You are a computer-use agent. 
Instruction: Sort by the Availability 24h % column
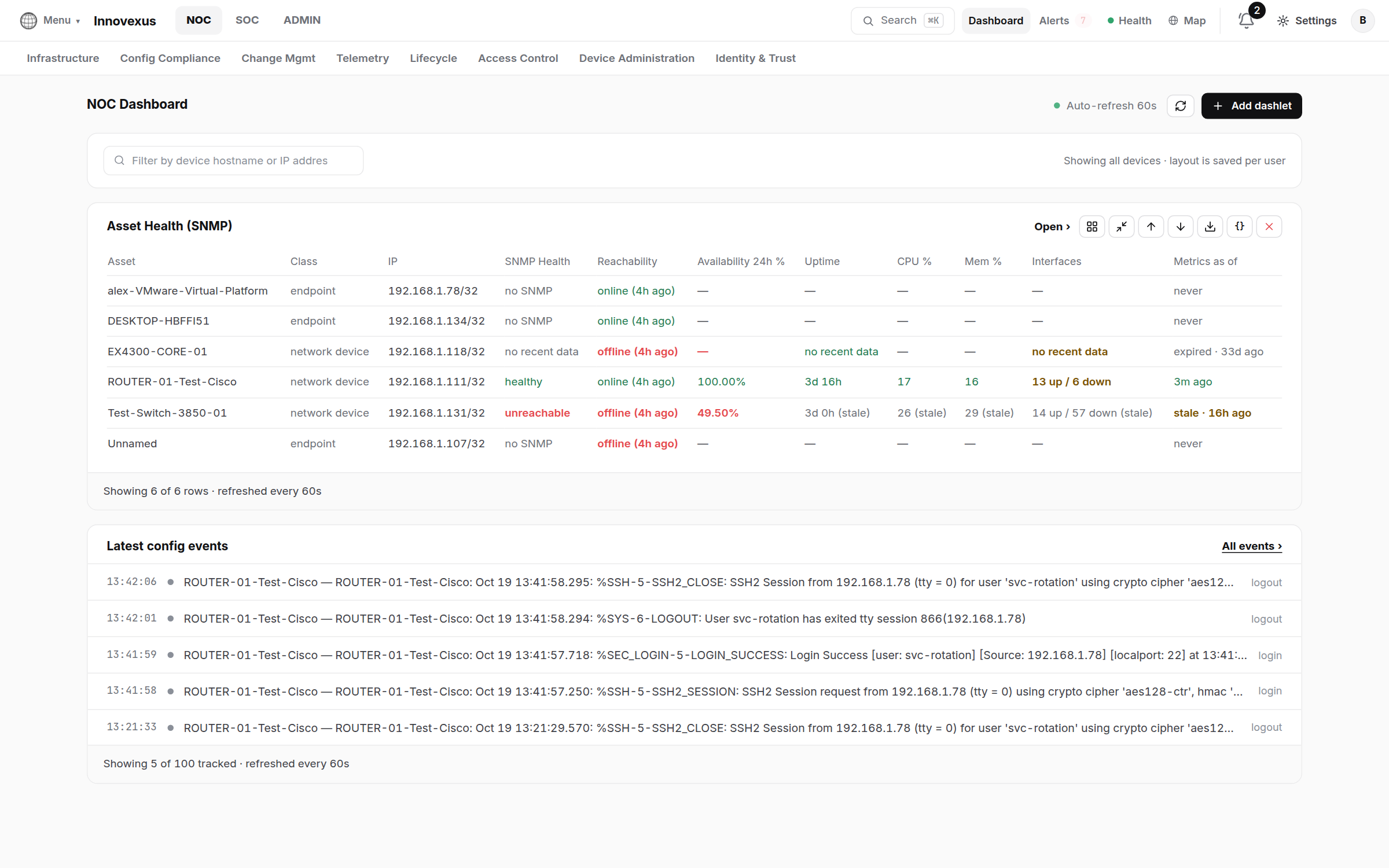pyautogui.click(x=741, y=262)
